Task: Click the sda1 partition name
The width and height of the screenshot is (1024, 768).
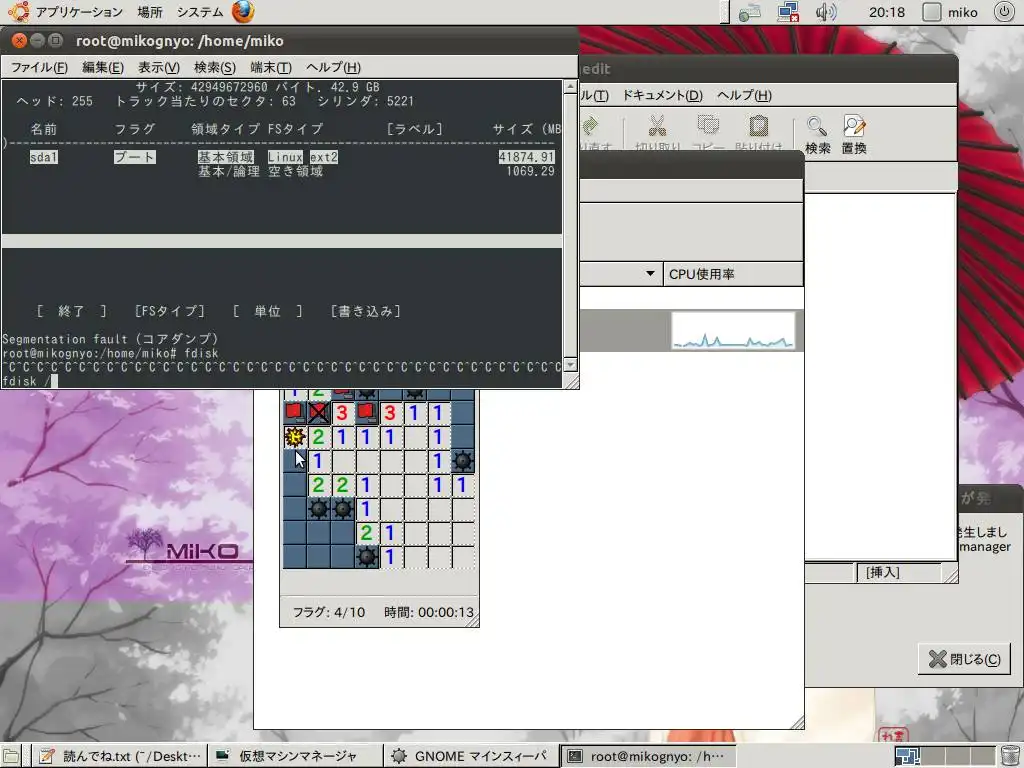Action: pos(44,157)
